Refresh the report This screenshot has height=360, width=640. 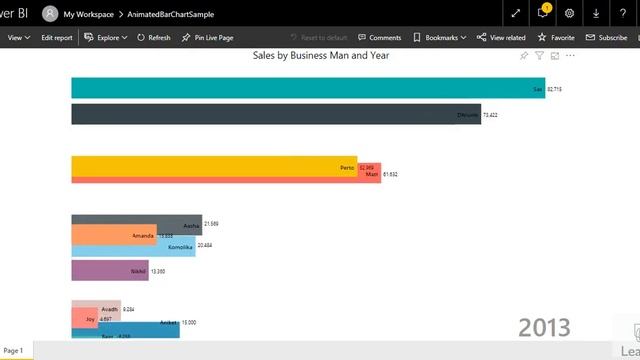coord(154,38)
